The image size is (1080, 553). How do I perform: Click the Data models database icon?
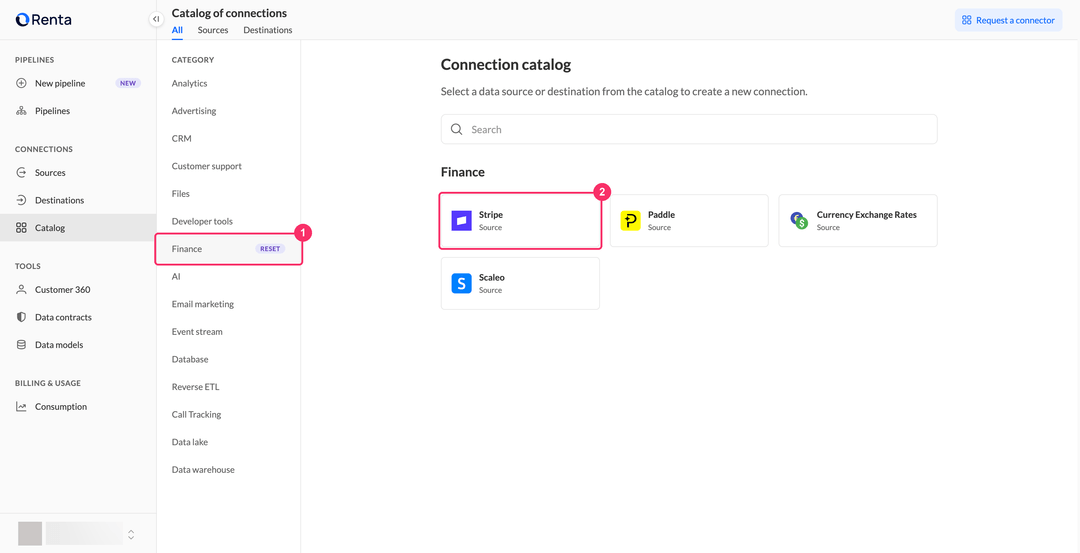click(21, 345)
